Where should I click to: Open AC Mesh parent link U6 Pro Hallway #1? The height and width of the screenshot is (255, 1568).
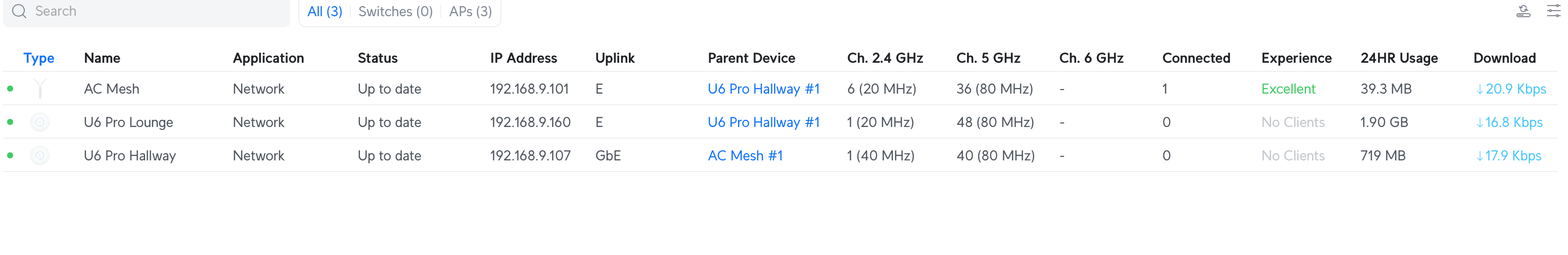(x=763, y=89)
